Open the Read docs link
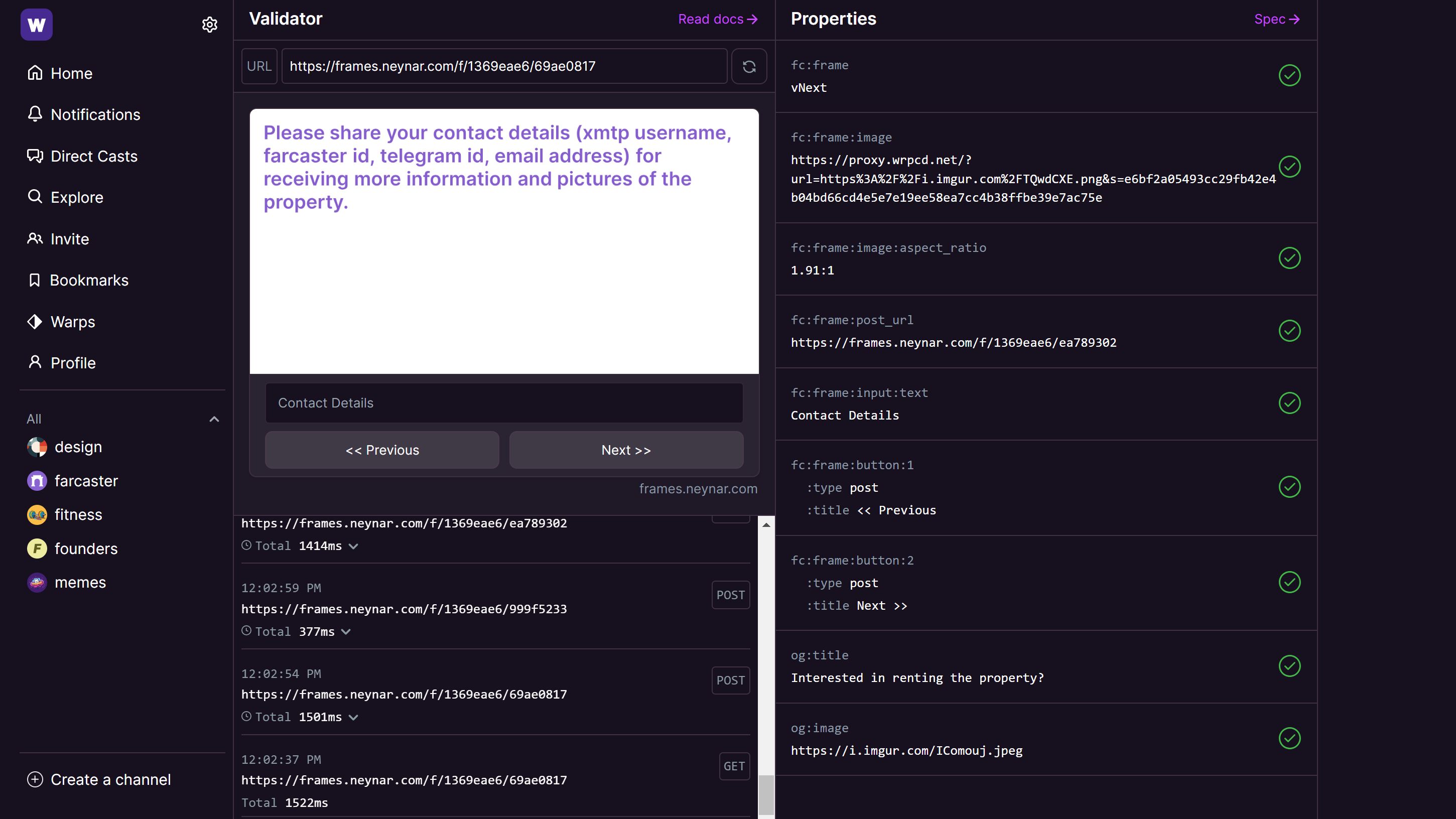The image size is (1456, 819). (x=718, y=19)
